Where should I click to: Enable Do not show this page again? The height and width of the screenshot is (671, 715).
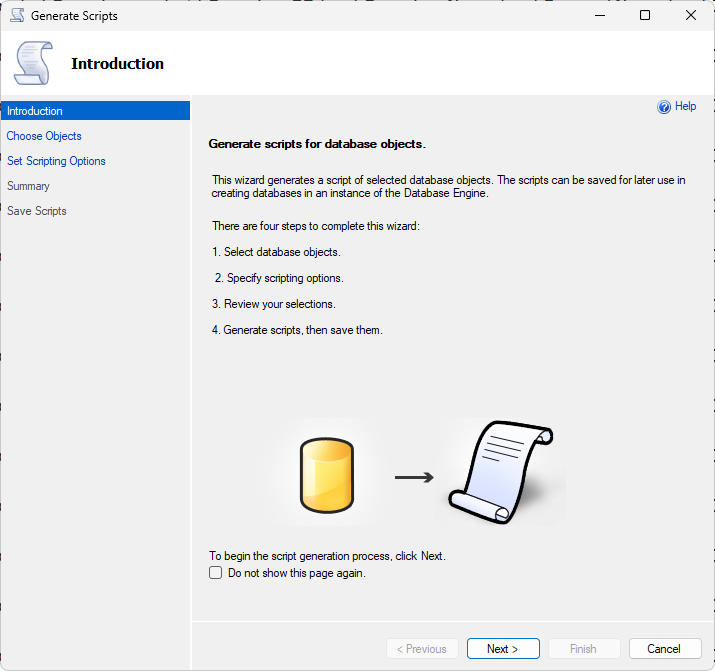[215, 573]
